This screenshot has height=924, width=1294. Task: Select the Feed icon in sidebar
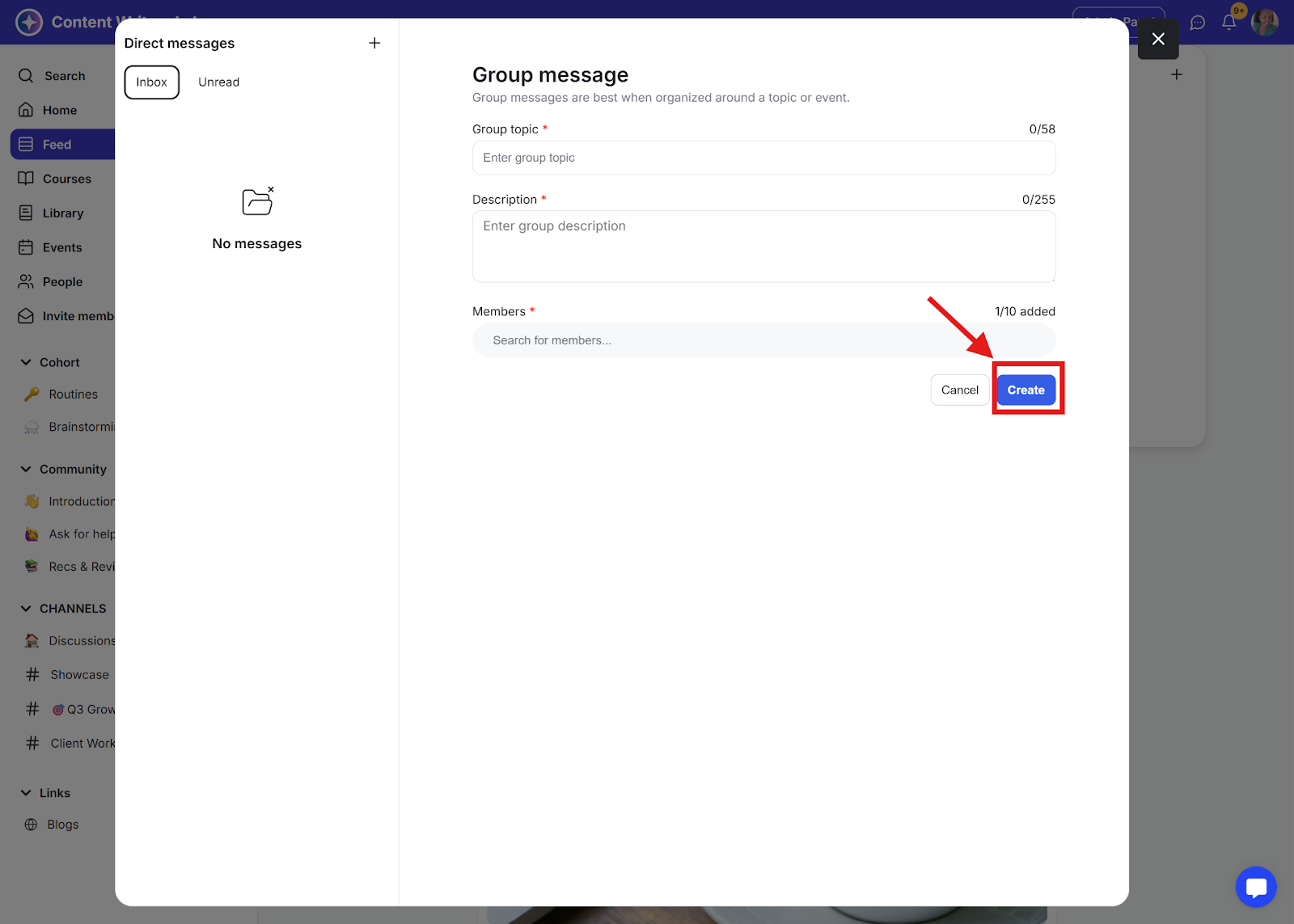coord(26,145)
